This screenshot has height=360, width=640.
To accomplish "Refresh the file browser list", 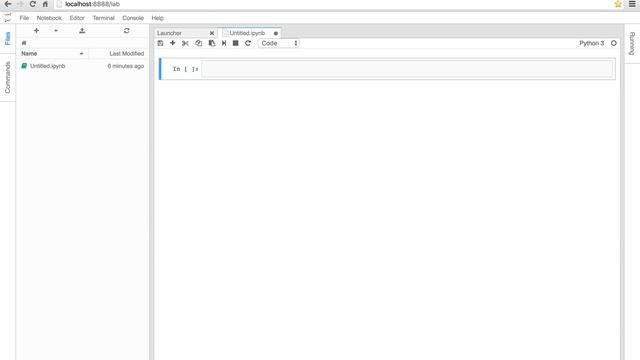I will [127, 31].
